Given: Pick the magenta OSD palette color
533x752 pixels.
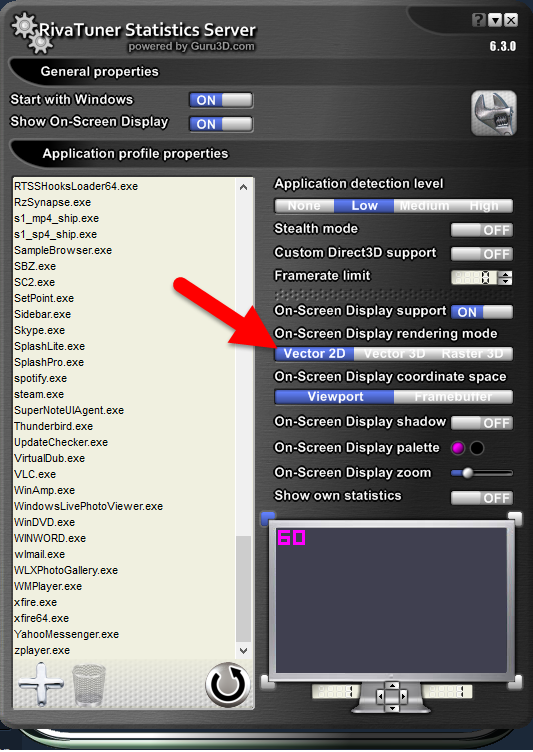Looking at the screenshot, I should (x=458, y=448).
